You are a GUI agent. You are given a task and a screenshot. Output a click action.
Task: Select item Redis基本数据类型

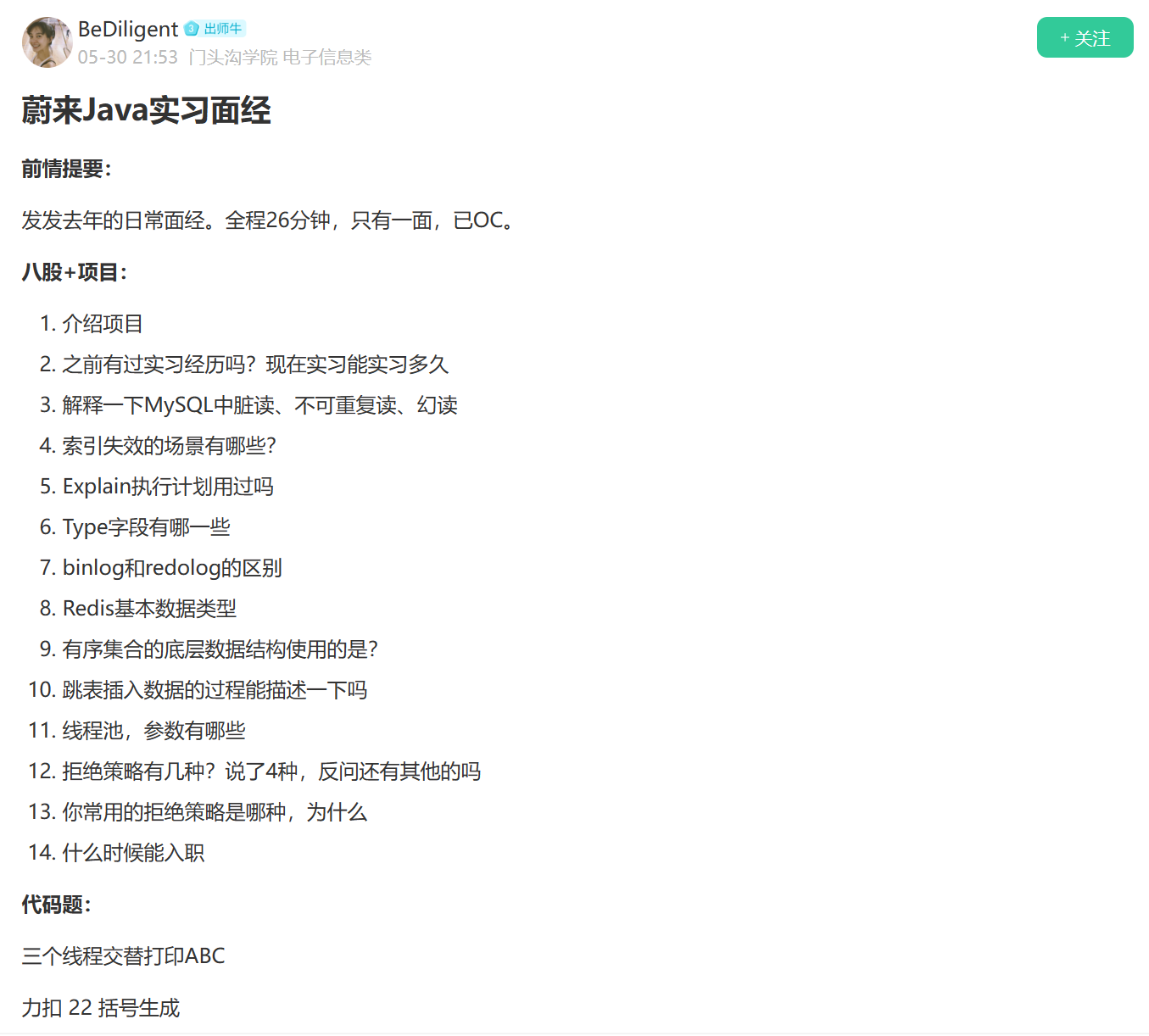coord(149,609)
